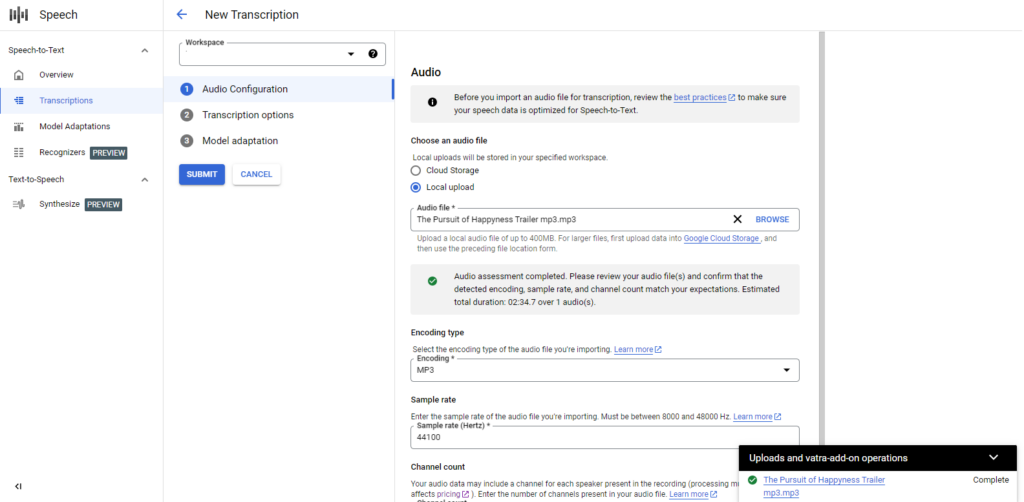Click the Model Adaptations chart icon

(x=19, y=127)
